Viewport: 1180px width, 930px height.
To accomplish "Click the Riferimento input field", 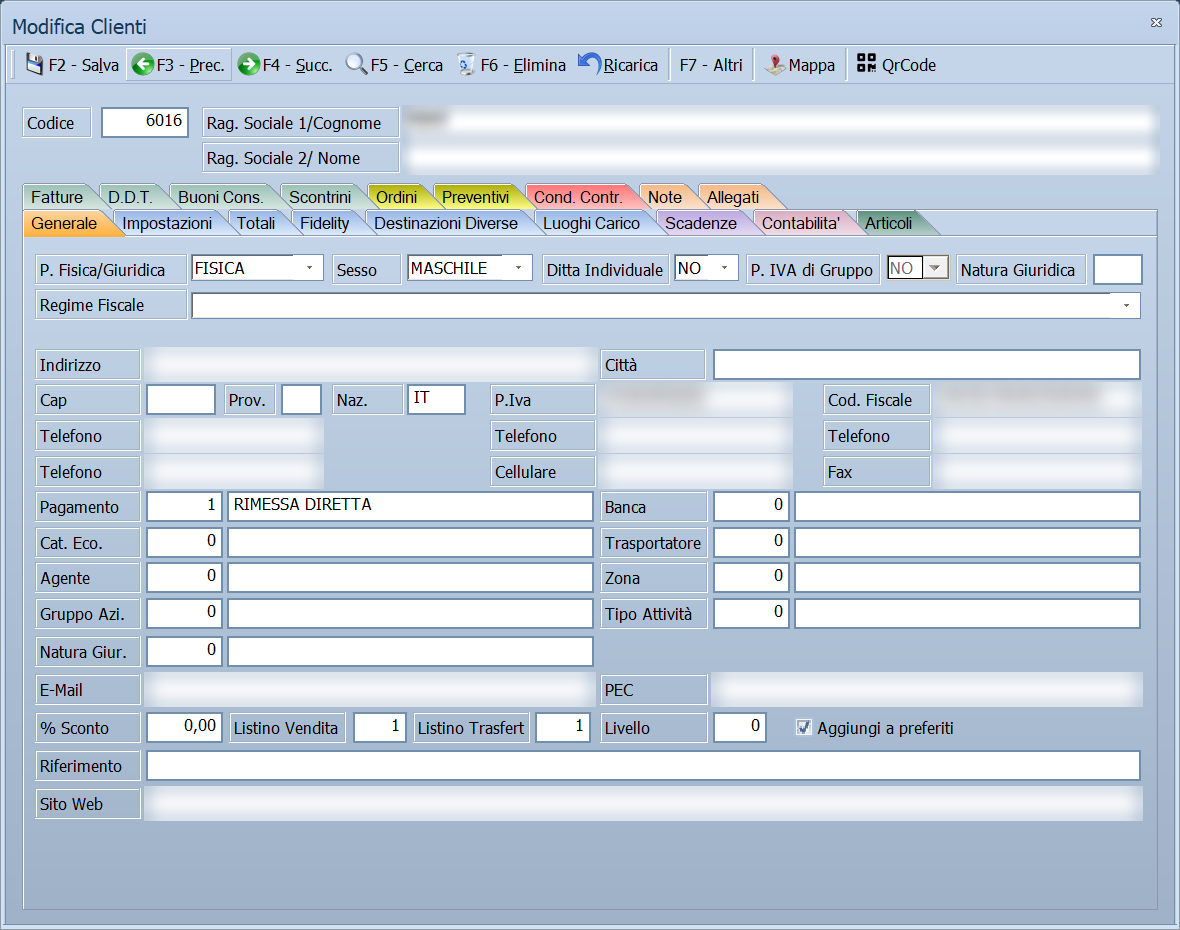I will tap(643, 766).
